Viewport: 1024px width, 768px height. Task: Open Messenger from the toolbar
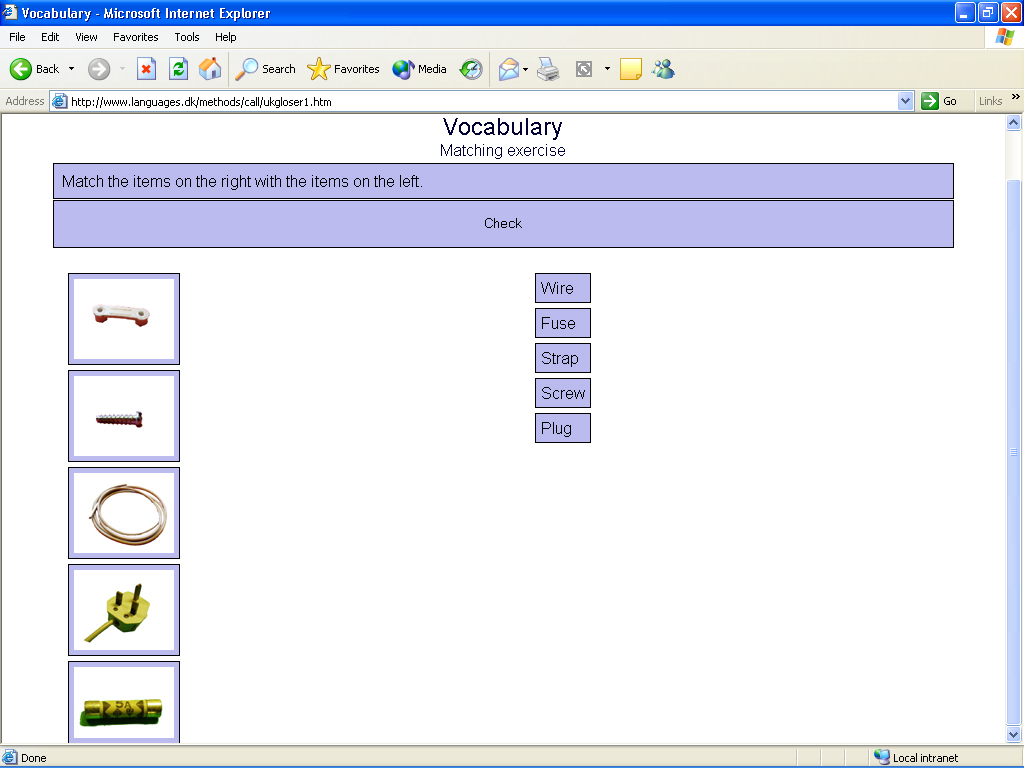tap(663, 69)
